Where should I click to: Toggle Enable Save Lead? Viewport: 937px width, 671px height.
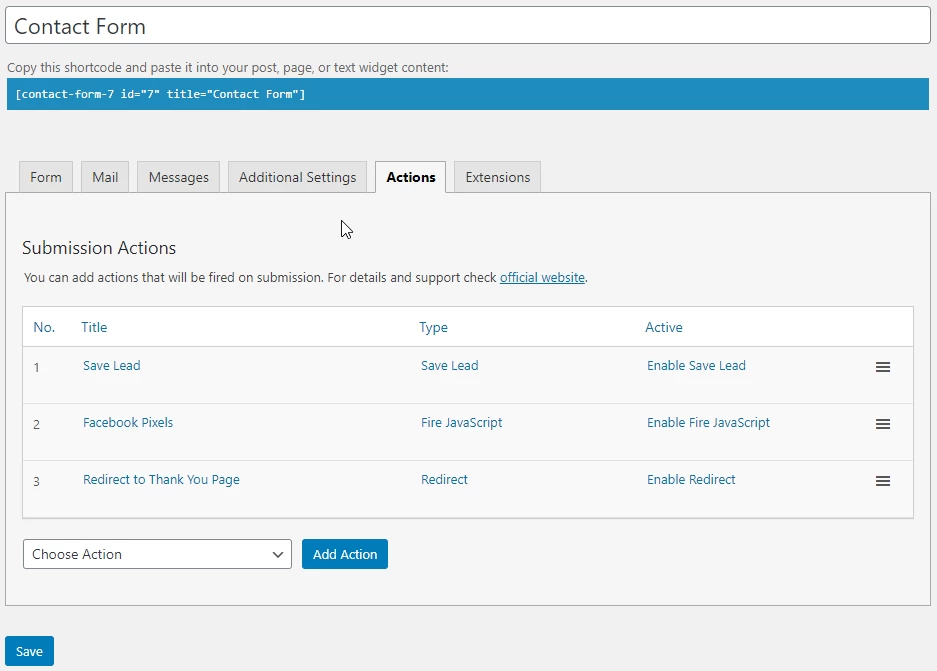696,365
